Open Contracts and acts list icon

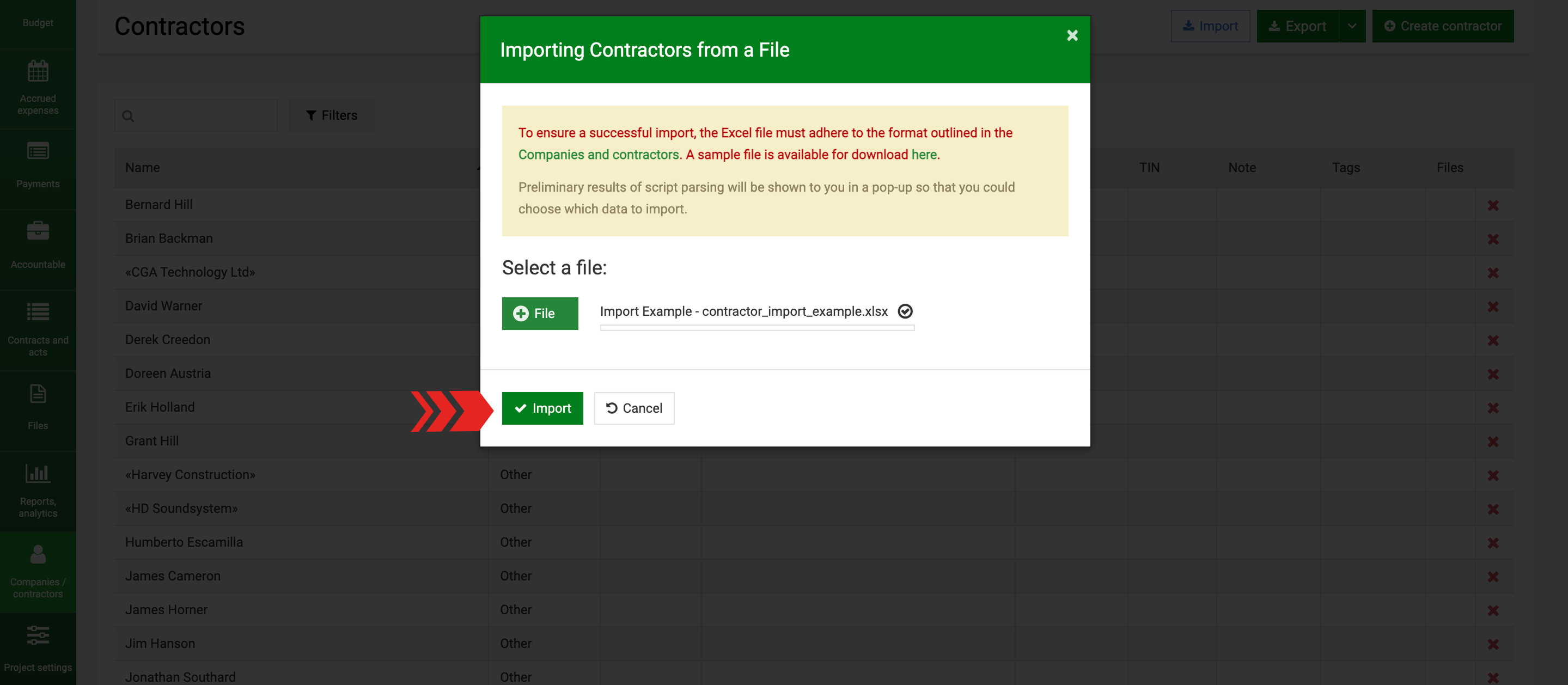[38, 312]
